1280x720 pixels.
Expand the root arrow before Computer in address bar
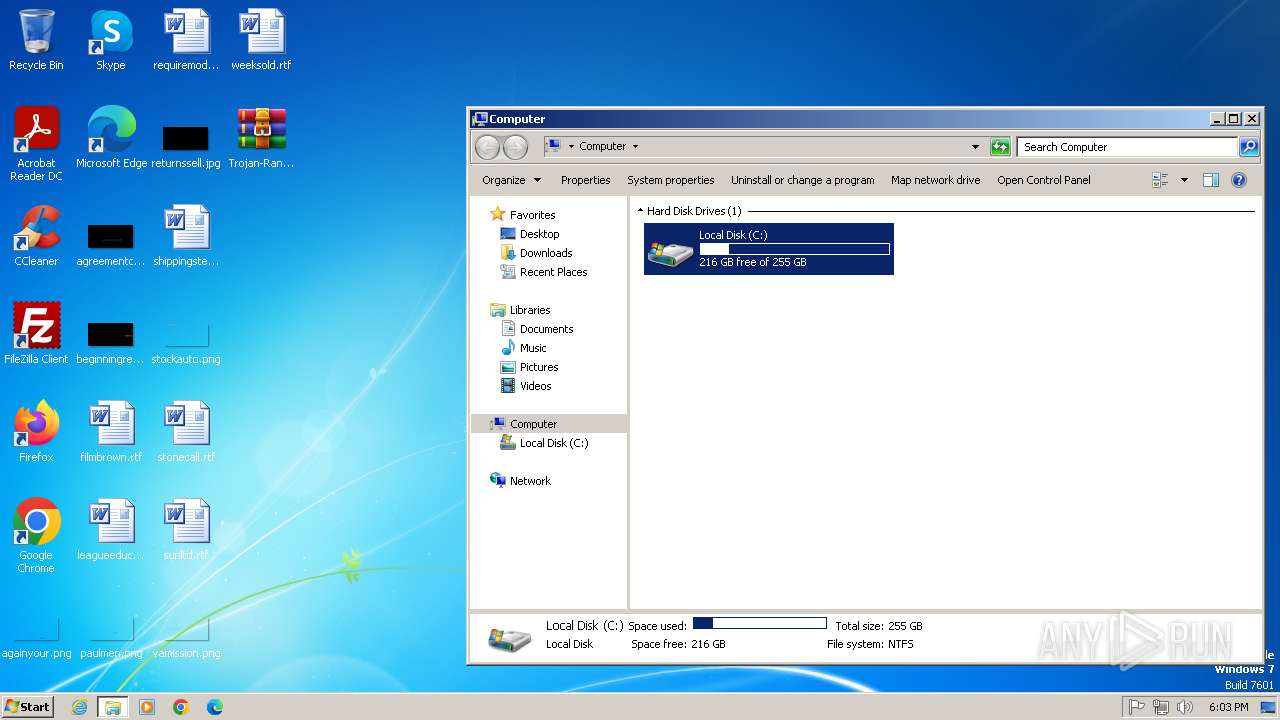tap(571, 147)
